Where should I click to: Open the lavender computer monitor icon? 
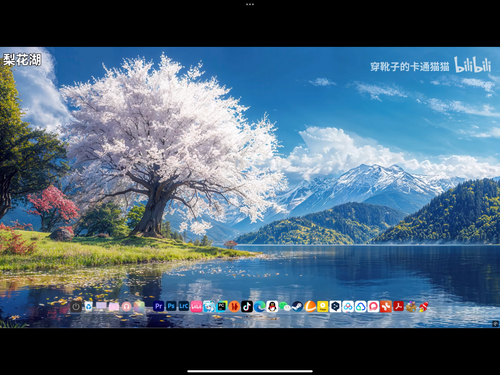click(x=101, y=306)
